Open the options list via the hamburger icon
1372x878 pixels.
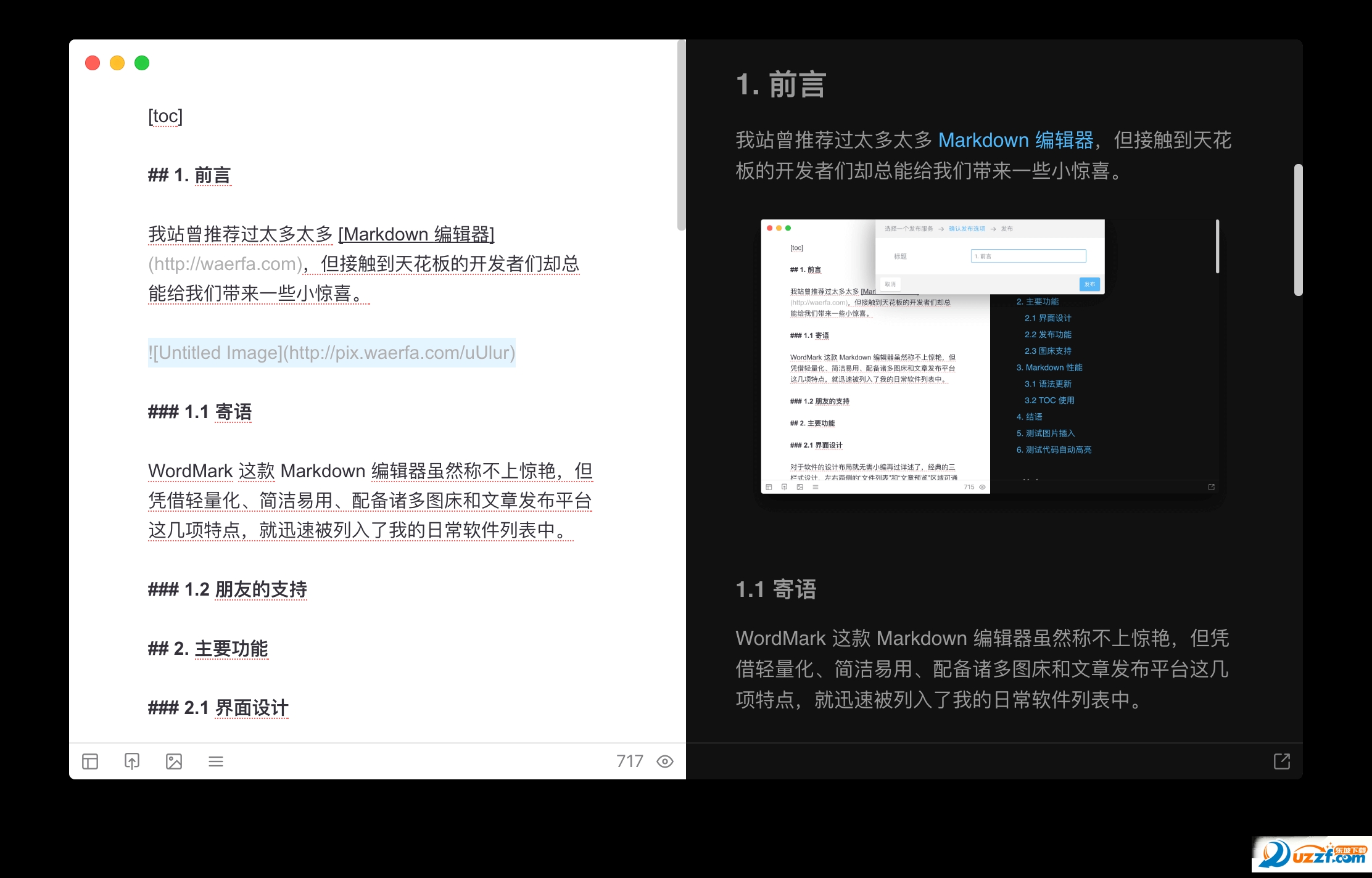click(x=216, y=761)
